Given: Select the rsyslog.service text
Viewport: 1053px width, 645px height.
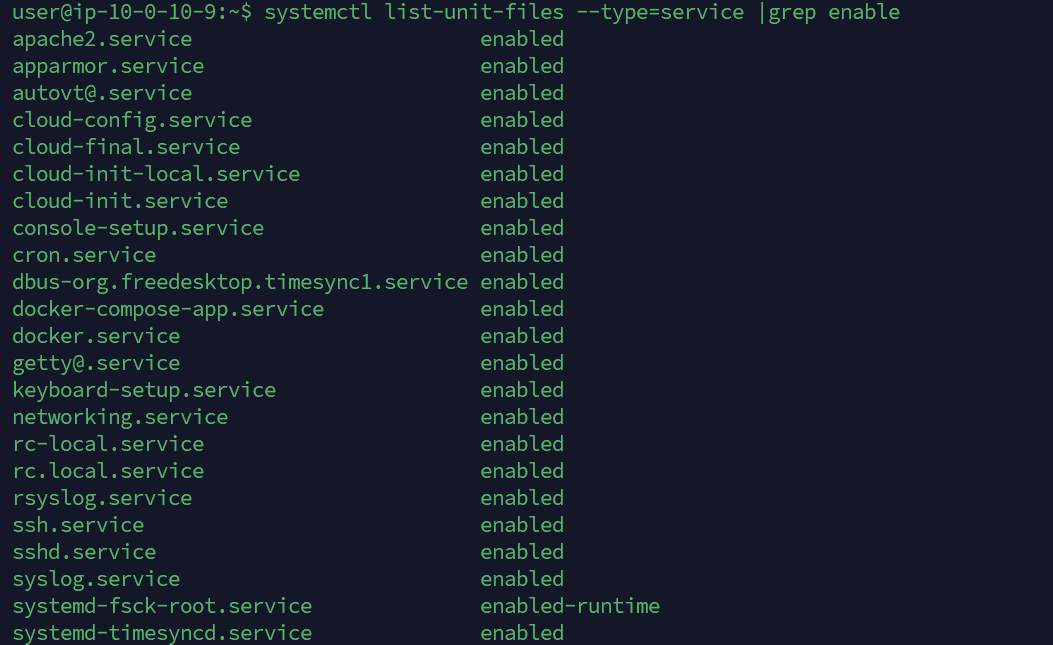Looking at the screenshot, I should click(102, 499).
